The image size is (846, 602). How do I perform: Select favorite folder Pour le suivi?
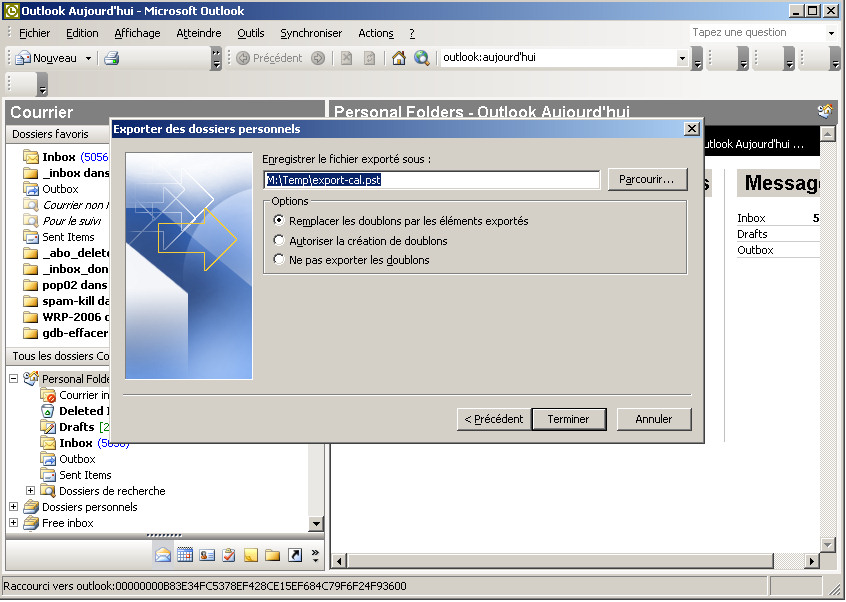coord(62,221)
